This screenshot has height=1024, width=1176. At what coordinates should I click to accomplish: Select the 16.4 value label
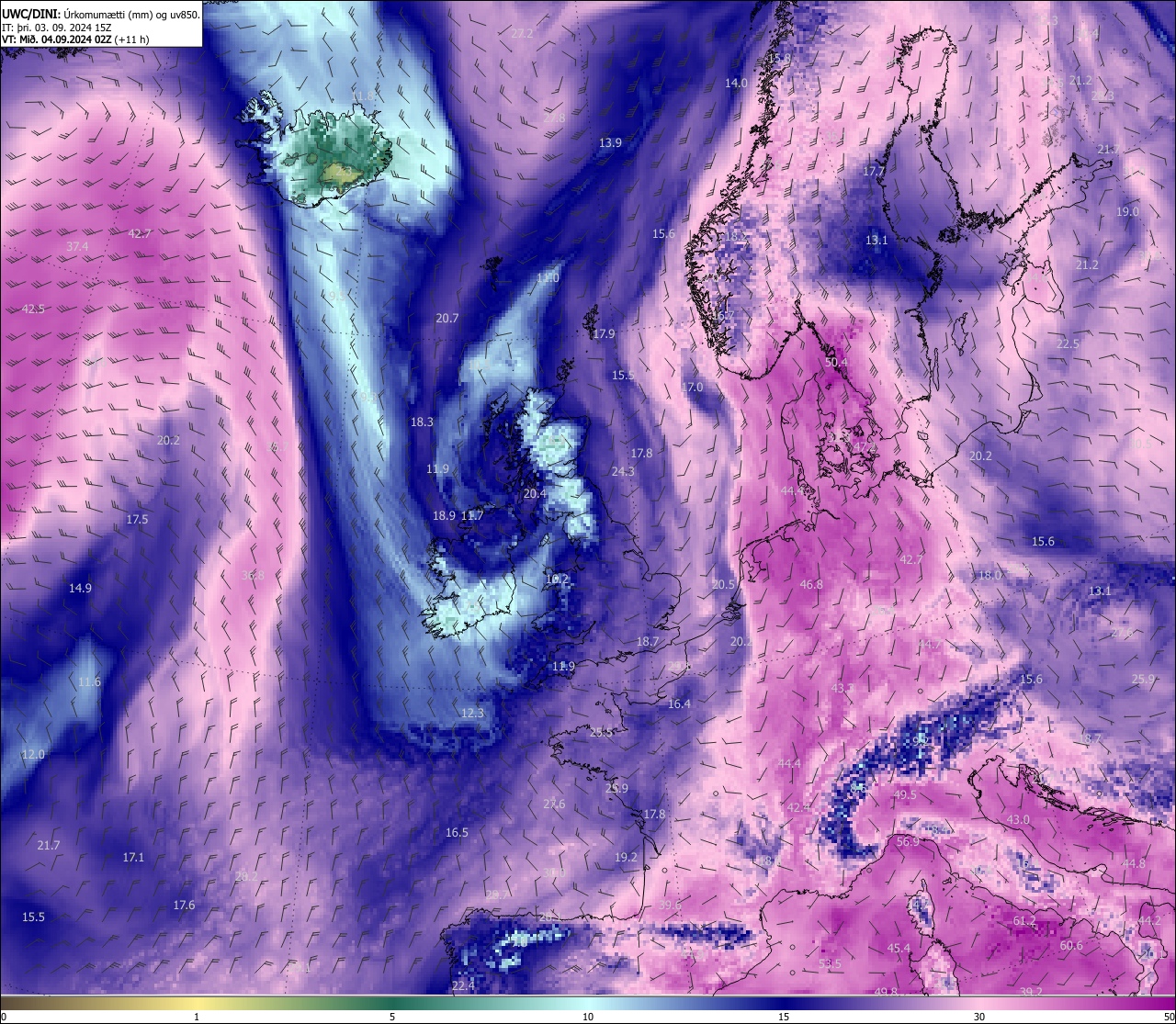679,703
